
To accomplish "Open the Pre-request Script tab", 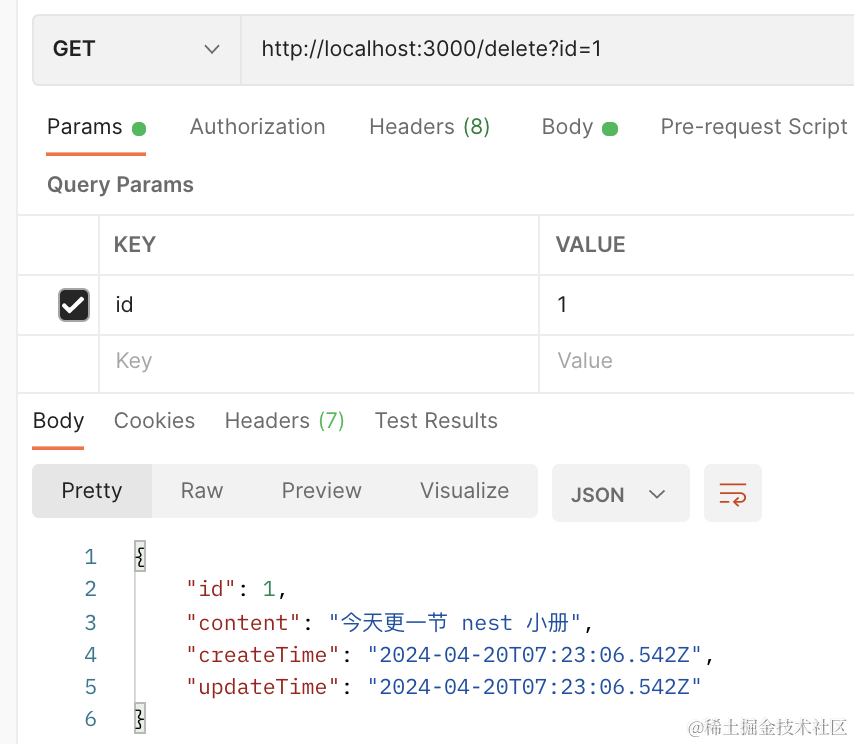I will [753, 127].
